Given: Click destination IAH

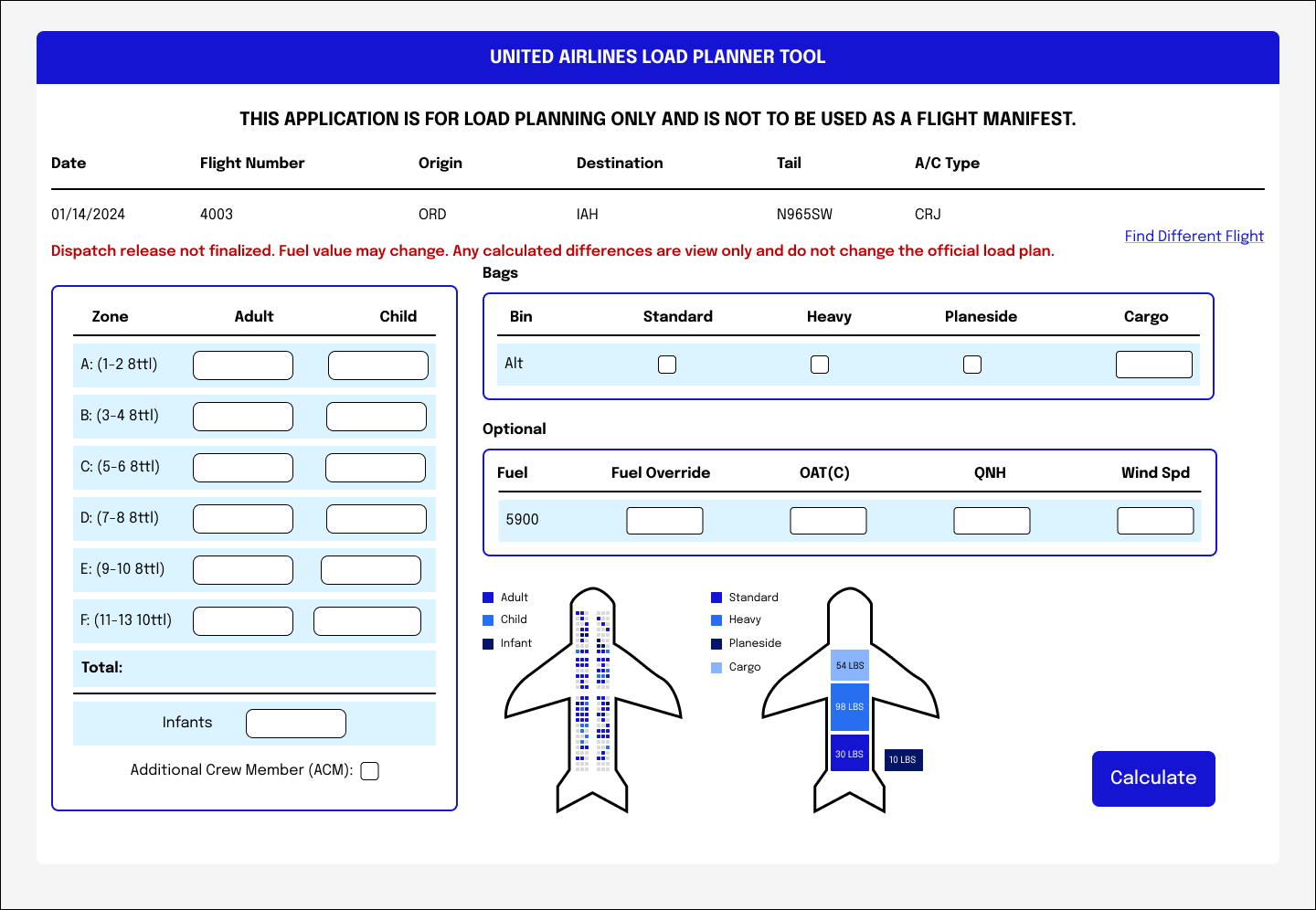Looking at the screenshot, I should [x=588, y=215].
